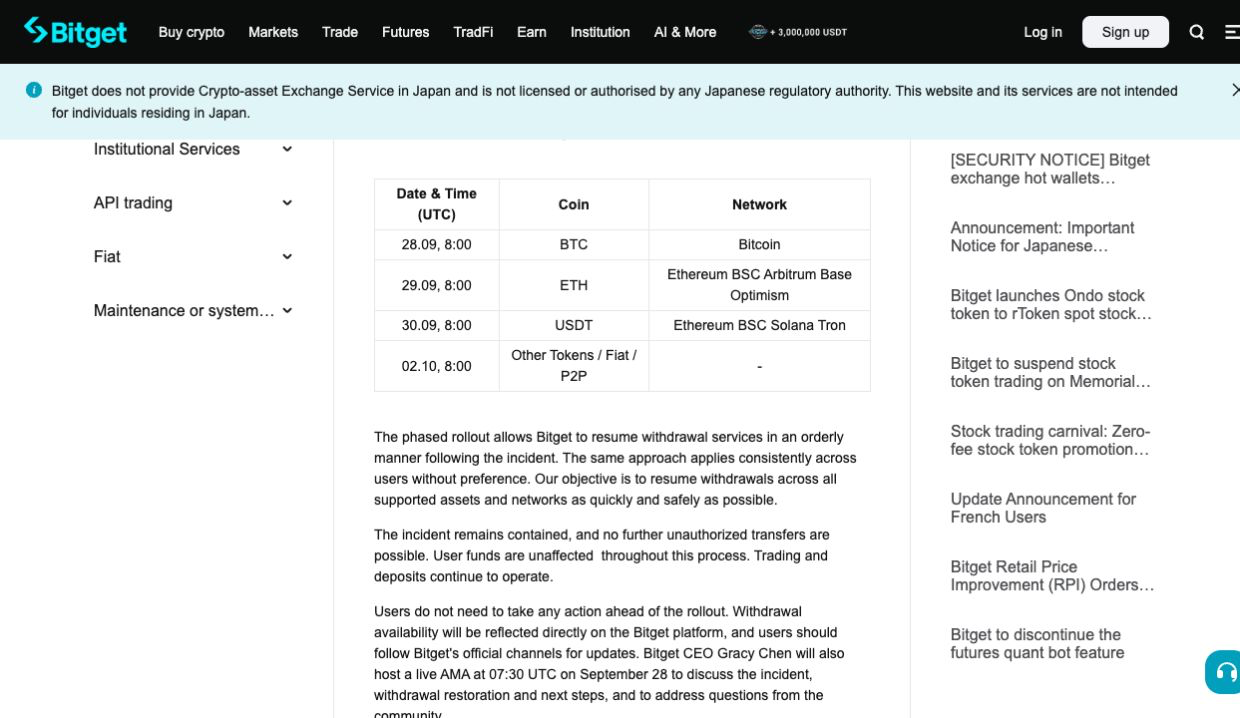1240x718 pixels.
Task: Click the 29.09, 8:00 cell
Action: (x=437, y=285)
